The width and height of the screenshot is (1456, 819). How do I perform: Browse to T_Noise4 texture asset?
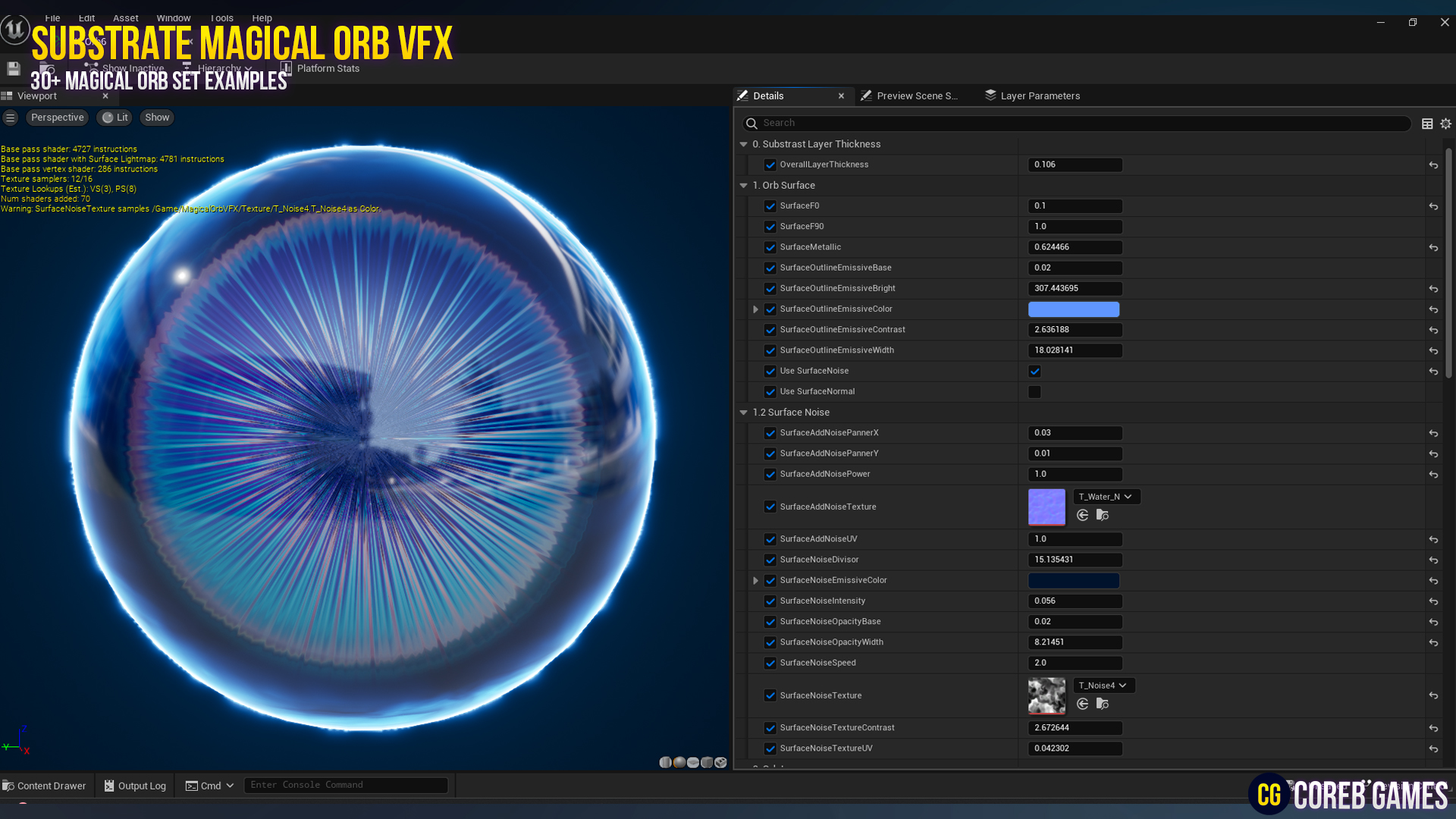tap(1102, 704)
